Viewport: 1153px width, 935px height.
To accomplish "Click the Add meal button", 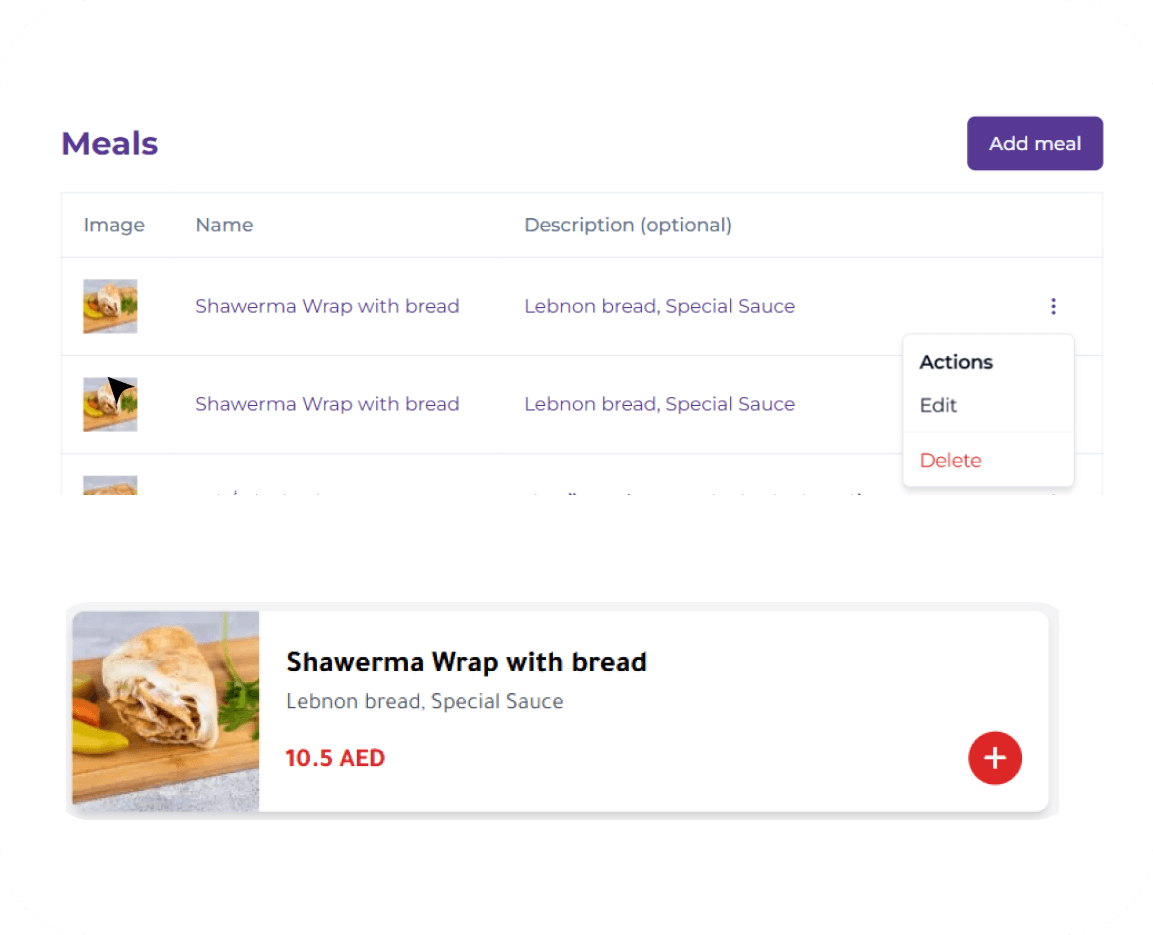I will tap(1034, 143).
